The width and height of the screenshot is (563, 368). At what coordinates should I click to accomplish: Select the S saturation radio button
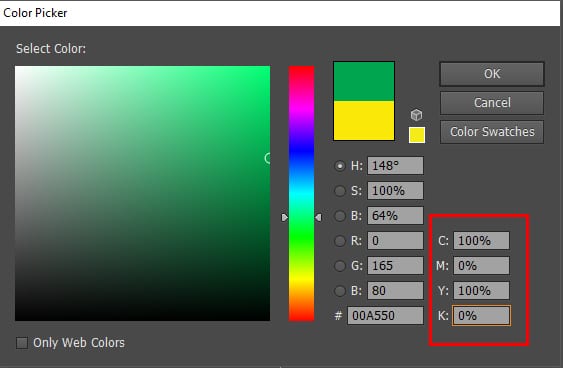[x=340, y=191]
